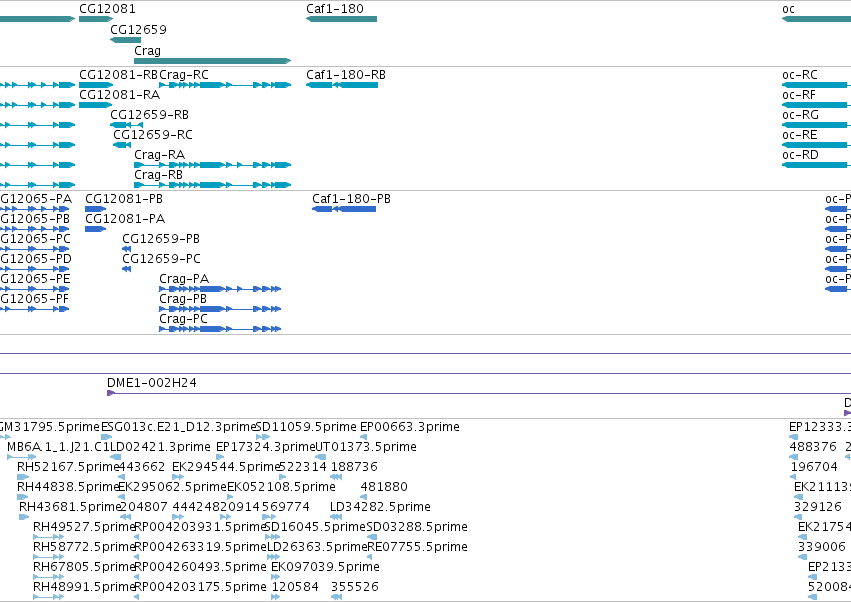The image size is (851, 602).
Task: Click EST RH44838.5prime
Action: tap(23, 497)
